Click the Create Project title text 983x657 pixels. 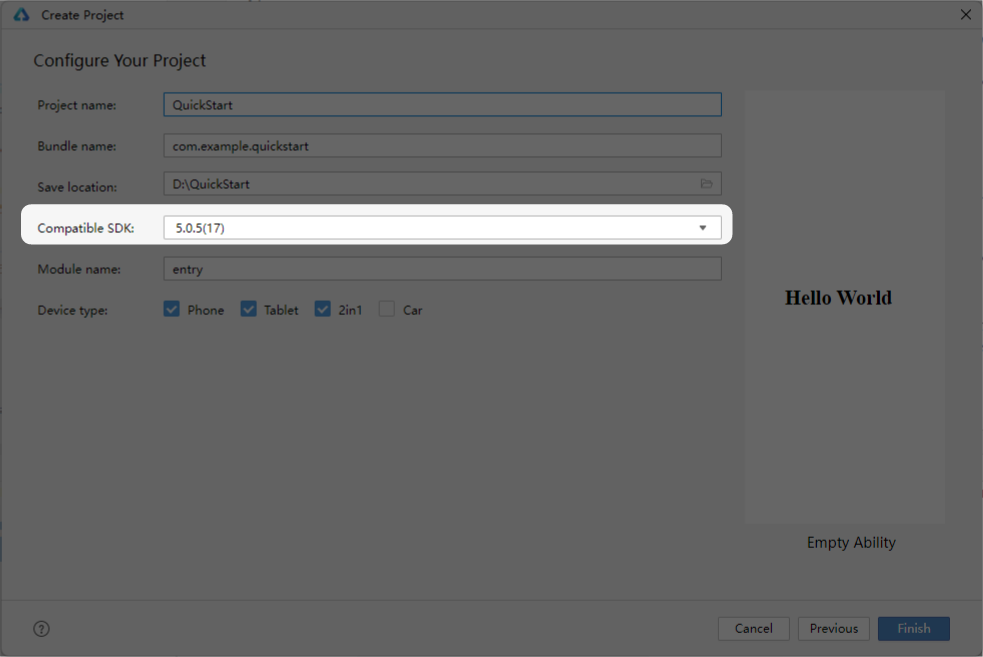pos(82,15)
